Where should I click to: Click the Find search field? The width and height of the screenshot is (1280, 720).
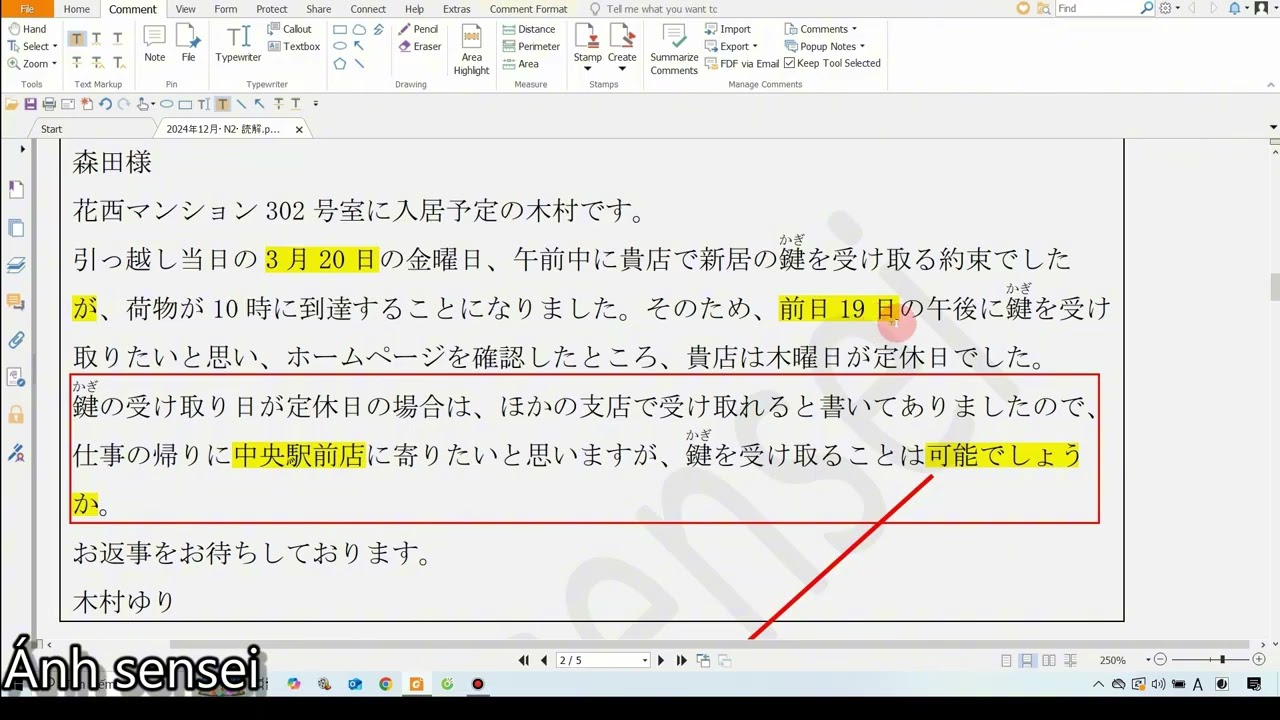pyautogui.click(x=1097, y=8)
